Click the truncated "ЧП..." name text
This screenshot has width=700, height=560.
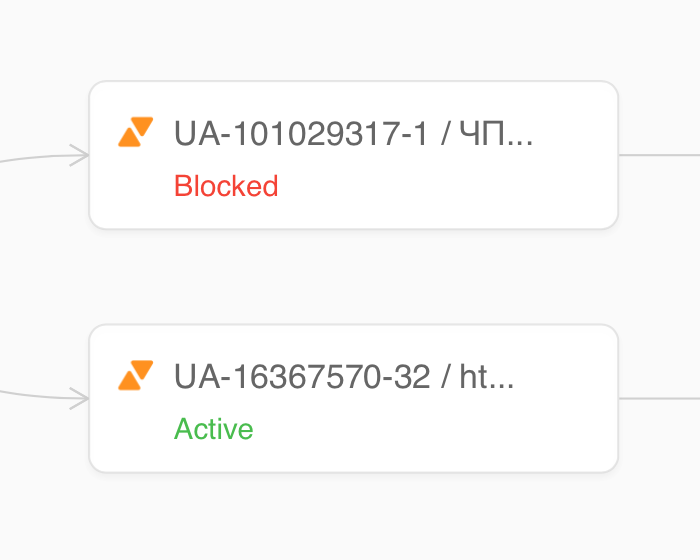tap(496, 134)
